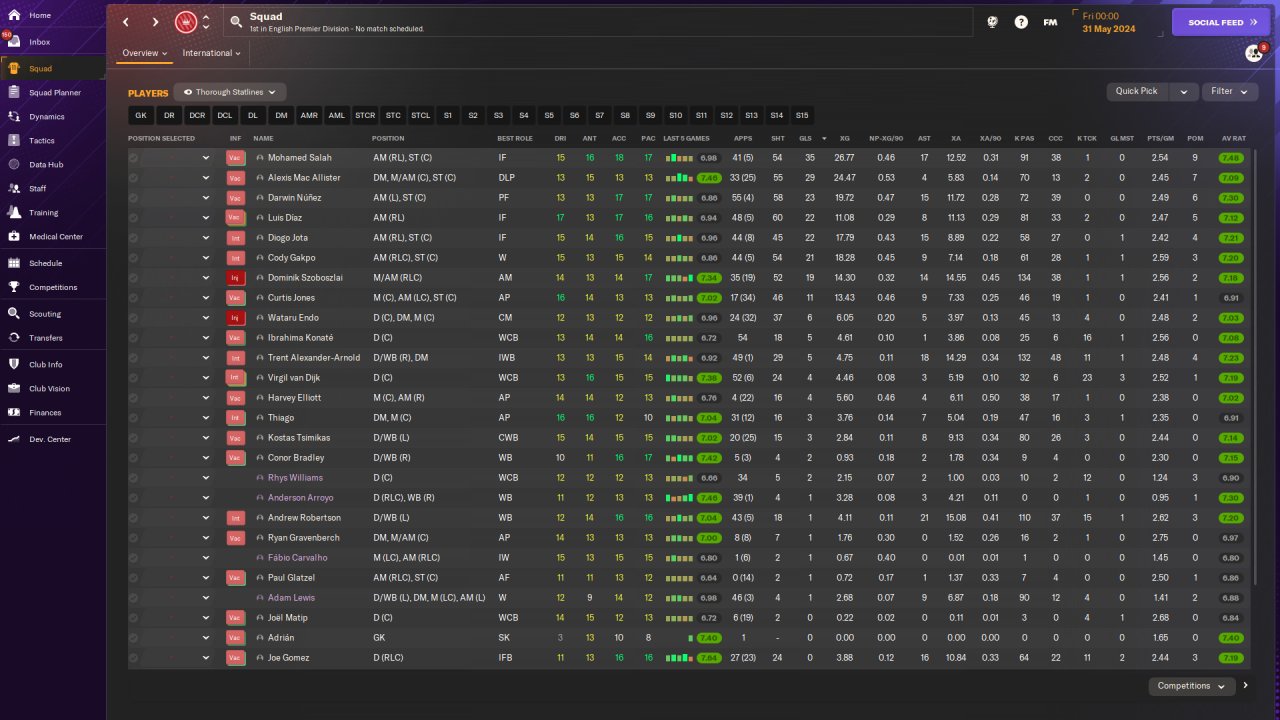This screenshot has height=720, width=1280.
Task: Expand the Quick Pick arrow dropdown
Action: pos(1184,91)
